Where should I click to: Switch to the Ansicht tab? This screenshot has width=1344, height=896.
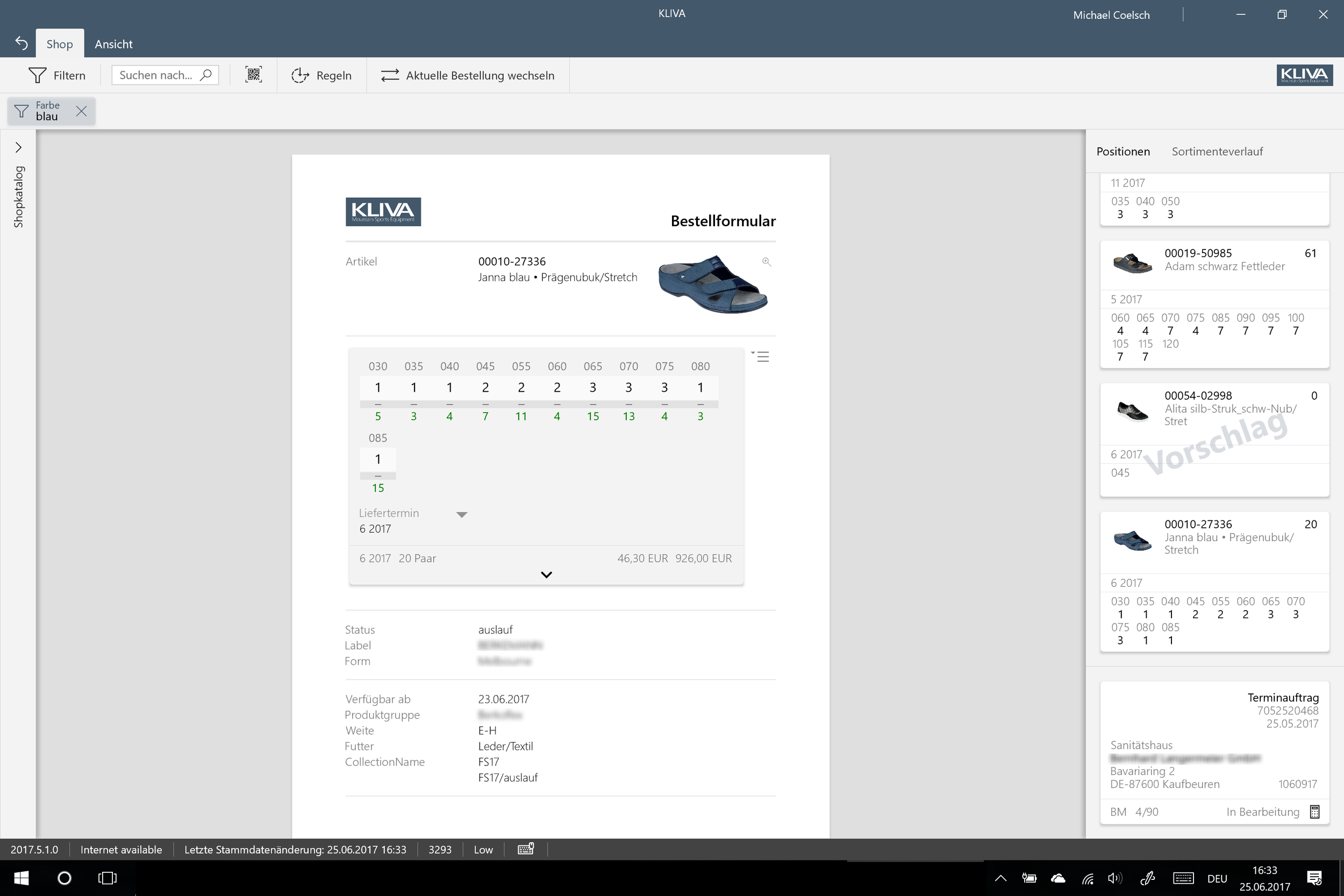point(113,44)
